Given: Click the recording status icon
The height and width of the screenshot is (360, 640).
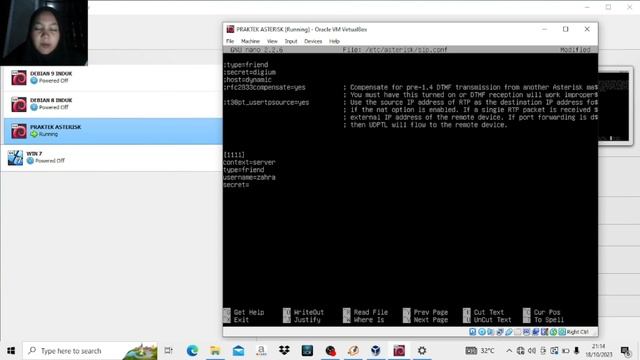Looking at the screenshot, I should pos(536,332).
